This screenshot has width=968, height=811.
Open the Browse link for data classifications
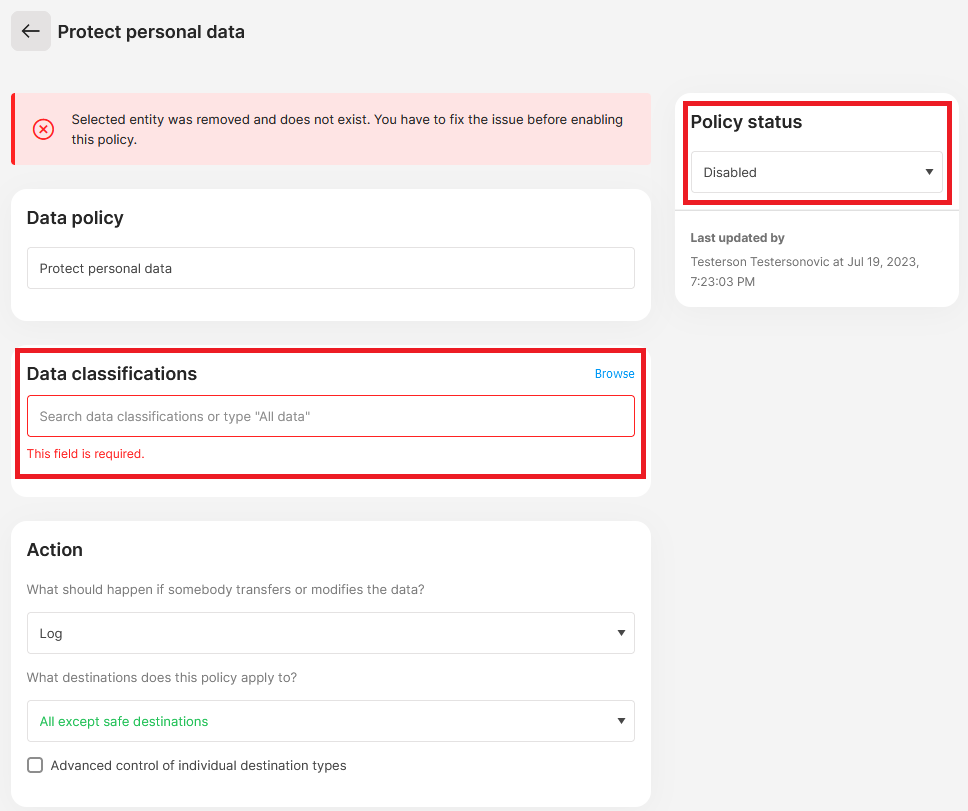point(614,374)
